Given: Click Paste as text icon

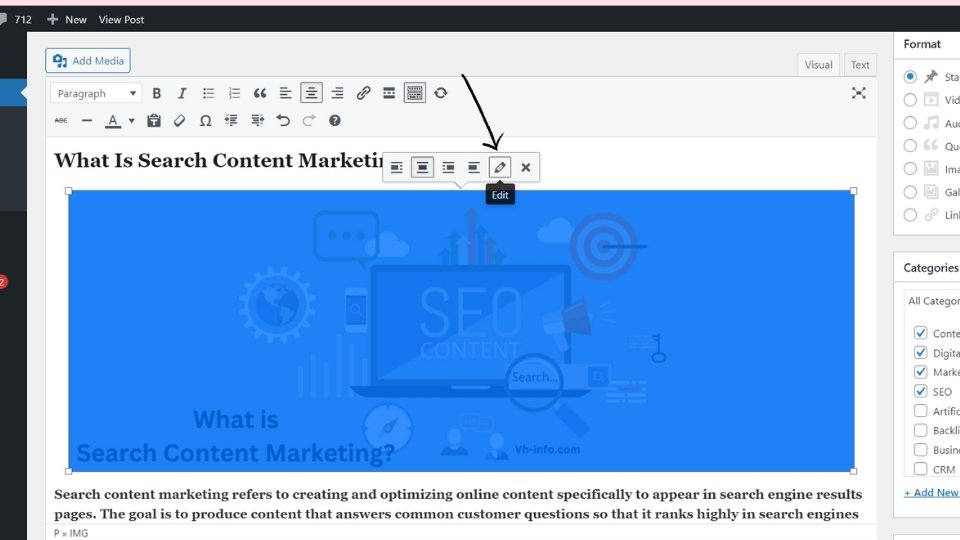Looking at the screenshot, I should pos(154,121).
